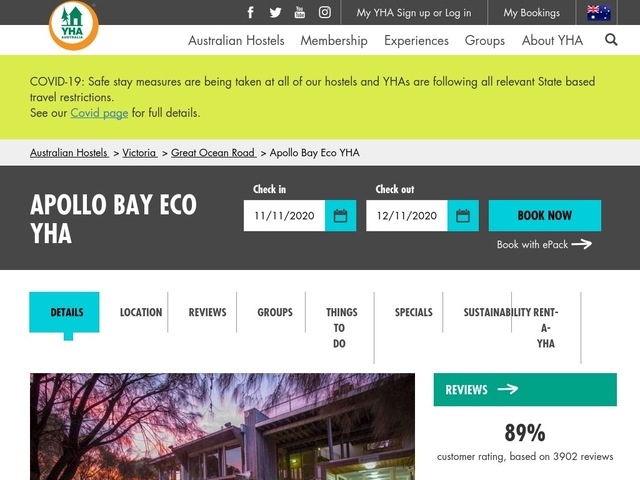Switch to the Things To Do tab
The image size is (640, 480).
341,328
